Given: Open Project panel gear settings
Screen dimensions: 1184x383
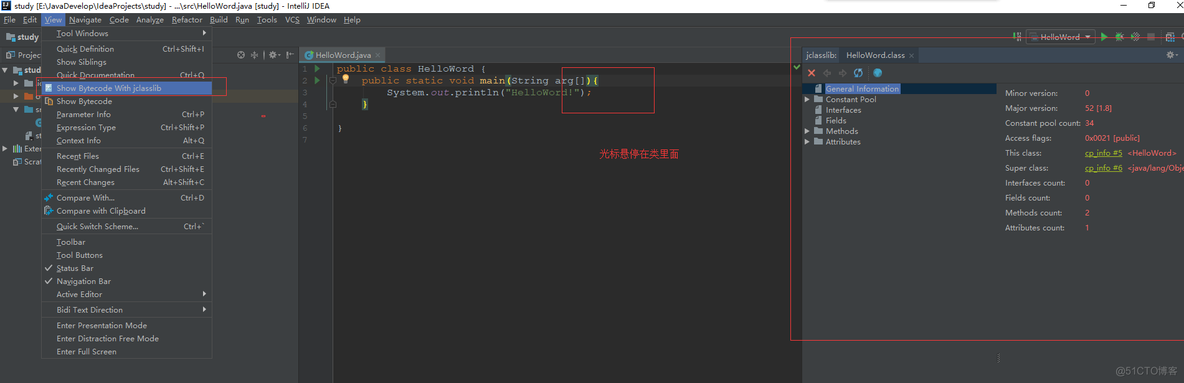Looking at the screenshot, I should 273,55.
